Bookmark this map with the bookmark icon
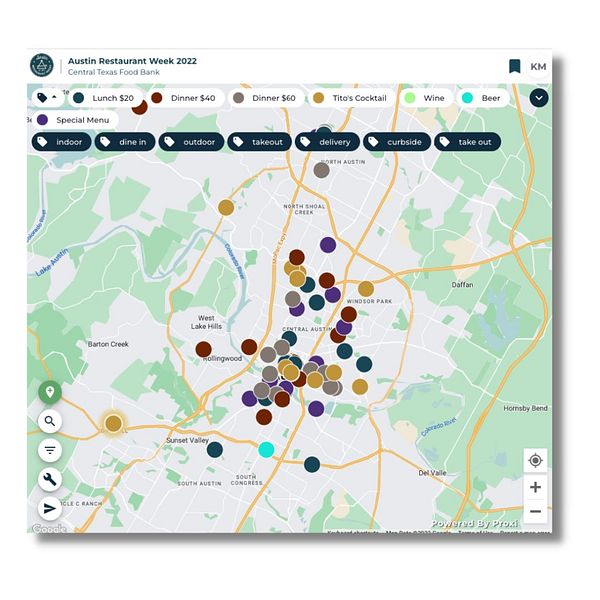The height and width of the screenshot is (600, 600). [x=515, y=66]
